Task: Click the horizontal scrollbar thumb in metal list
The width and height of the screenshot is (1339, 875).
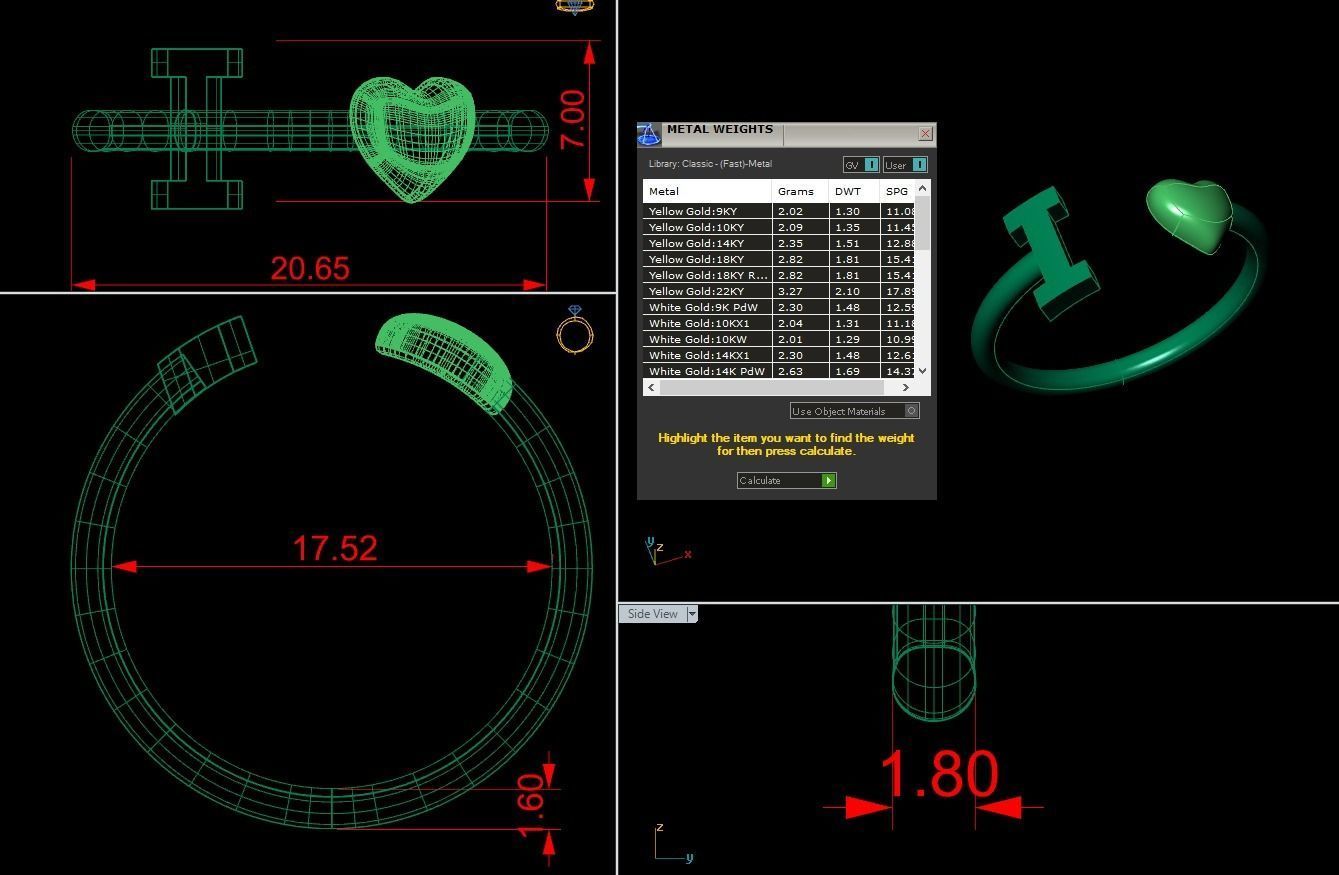Action: [x=772, y=387]
